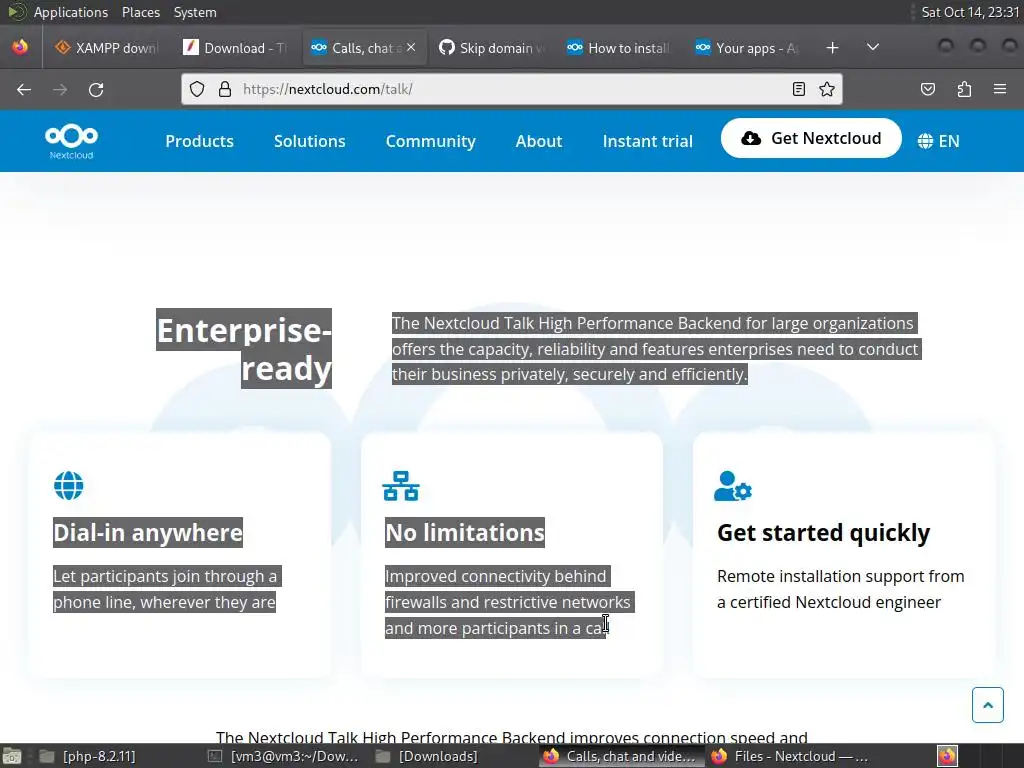Toggle reader view icon
The width and height of the screenshot is (1024, 768).
click(x=799, y=89)
